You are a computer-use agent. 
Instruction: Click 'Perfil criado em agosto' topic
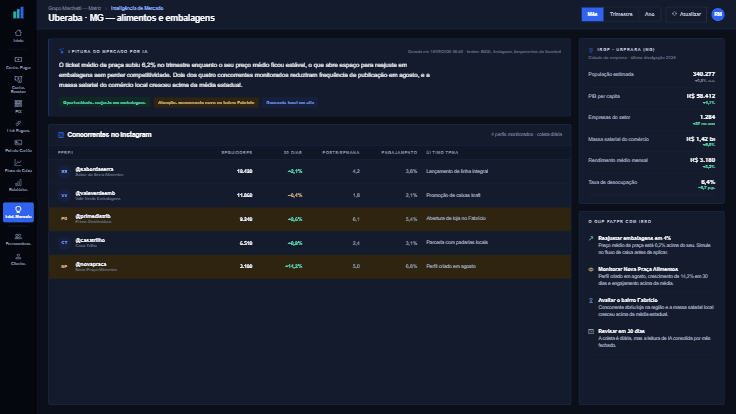click(x=451, y=267)
